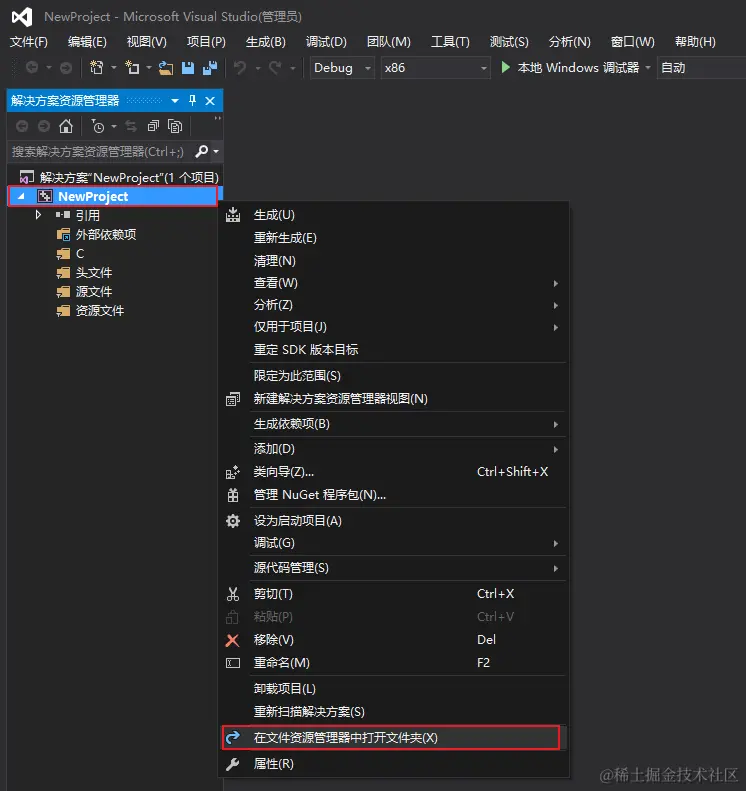Click the scissors icon for 剪切

[x=233, y=594]
